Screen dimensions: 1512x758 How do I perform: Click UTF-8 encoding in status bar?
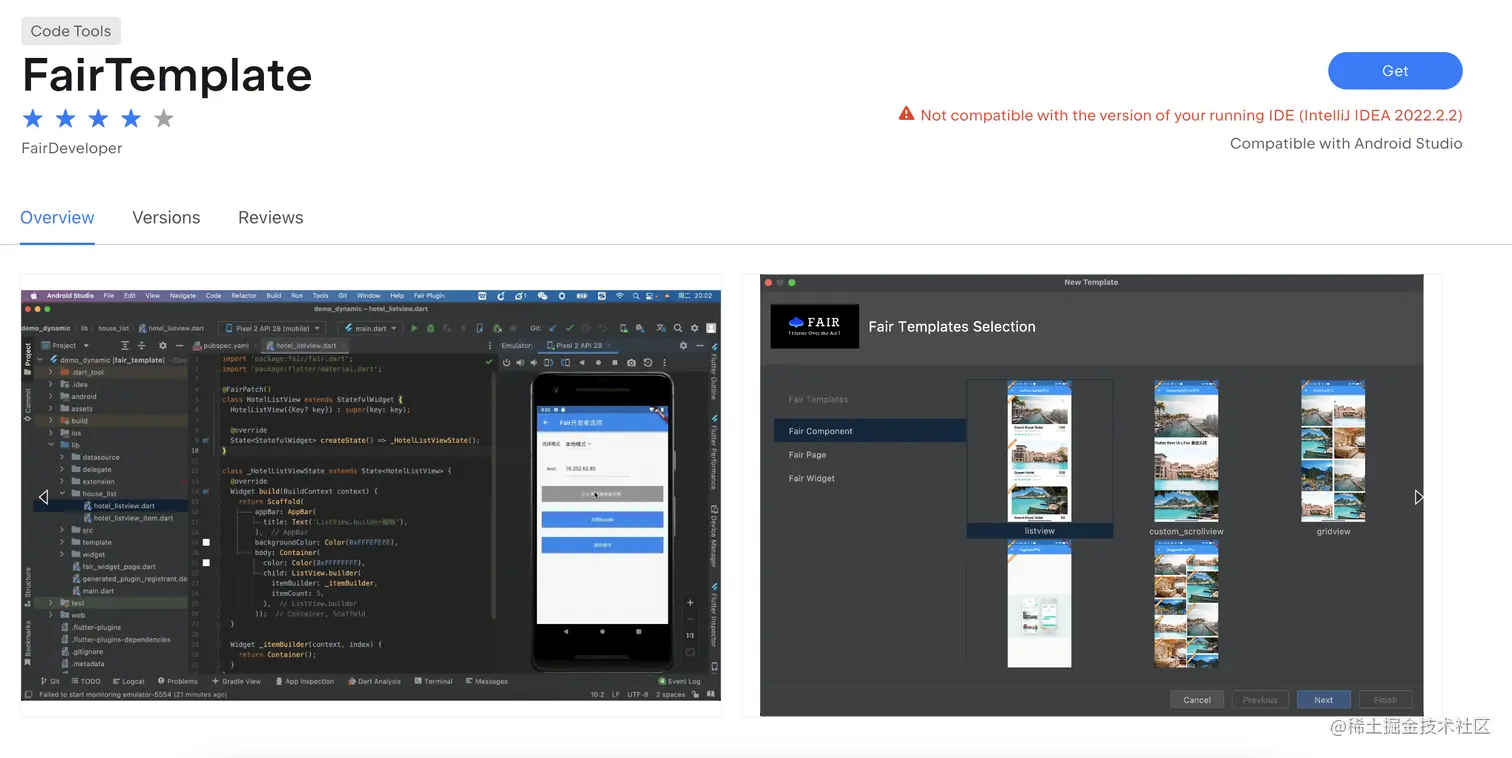(637, 693)
